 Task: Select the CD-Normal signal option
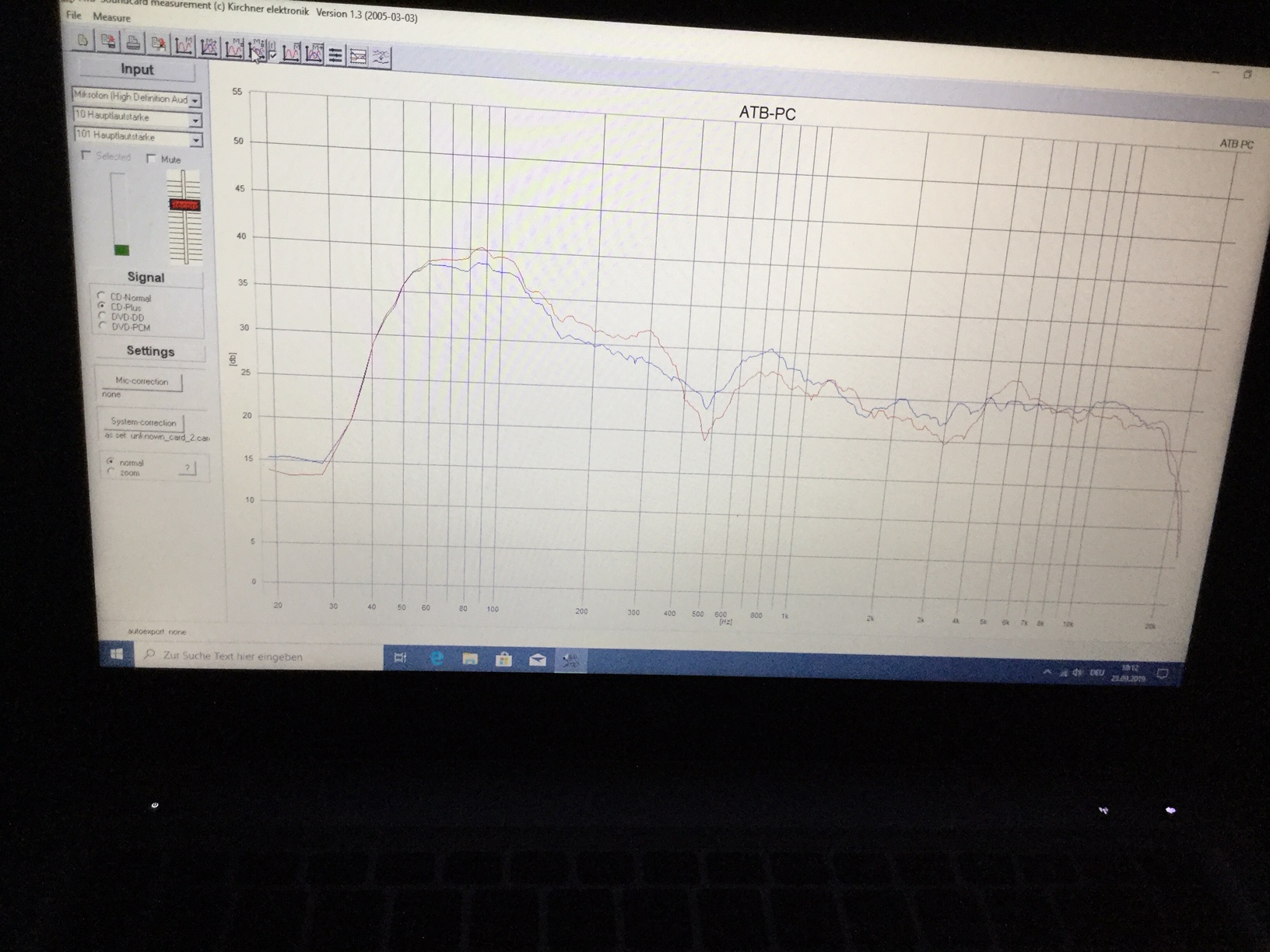[101, 296]
